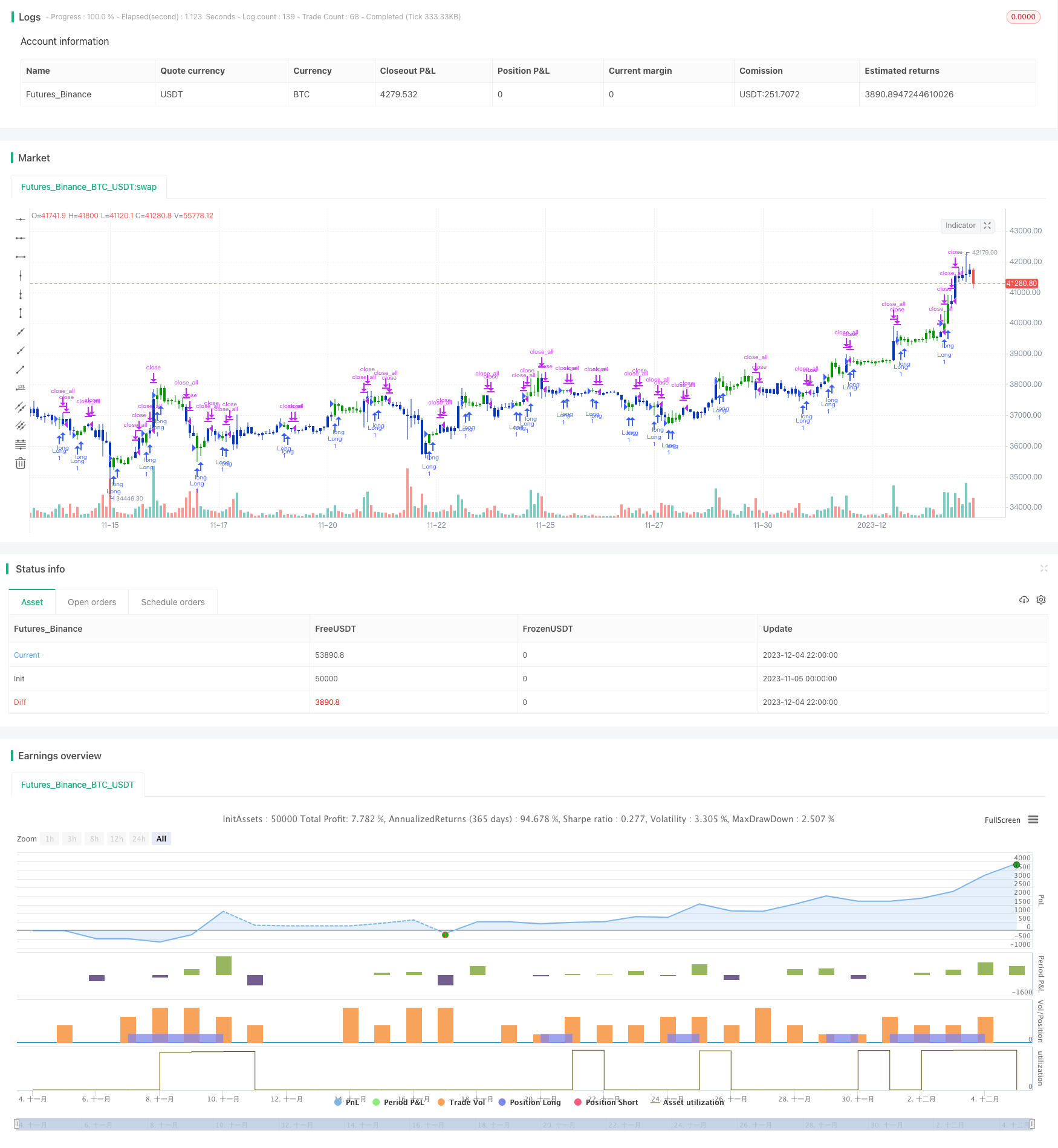The image size is (1058, 1148).
Task: Choose the parallel channel lines tool
Action: [x=21, y=407]
